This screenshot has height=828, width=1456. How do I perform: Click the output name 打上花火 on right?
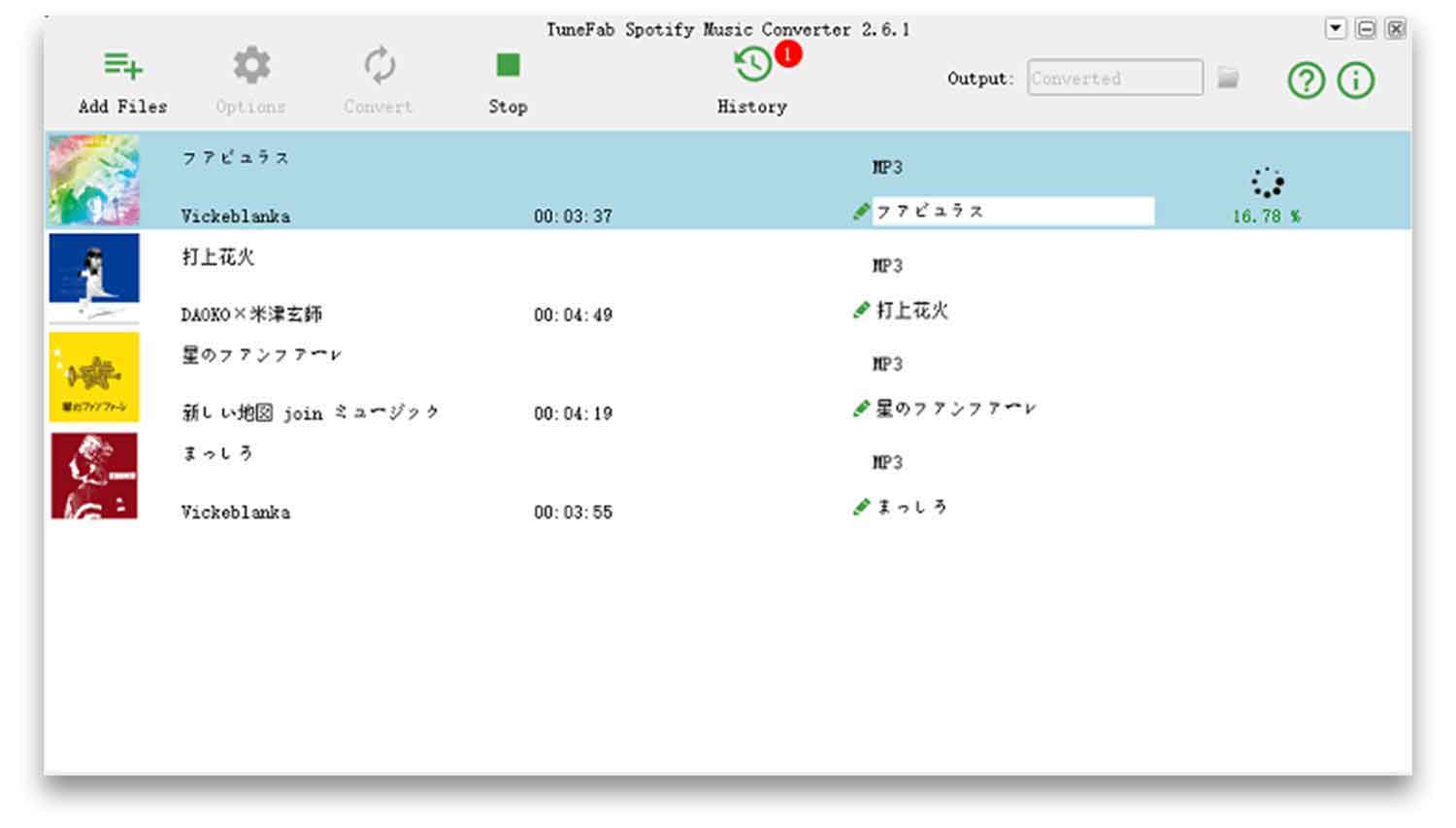(912, 310)
